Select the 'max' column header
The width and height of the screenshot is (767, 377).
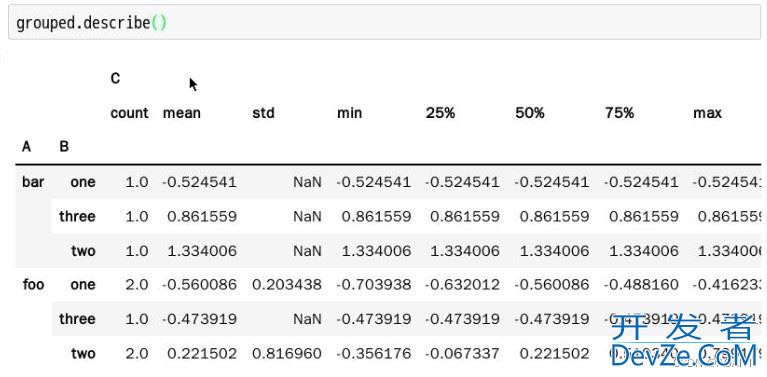707,113
